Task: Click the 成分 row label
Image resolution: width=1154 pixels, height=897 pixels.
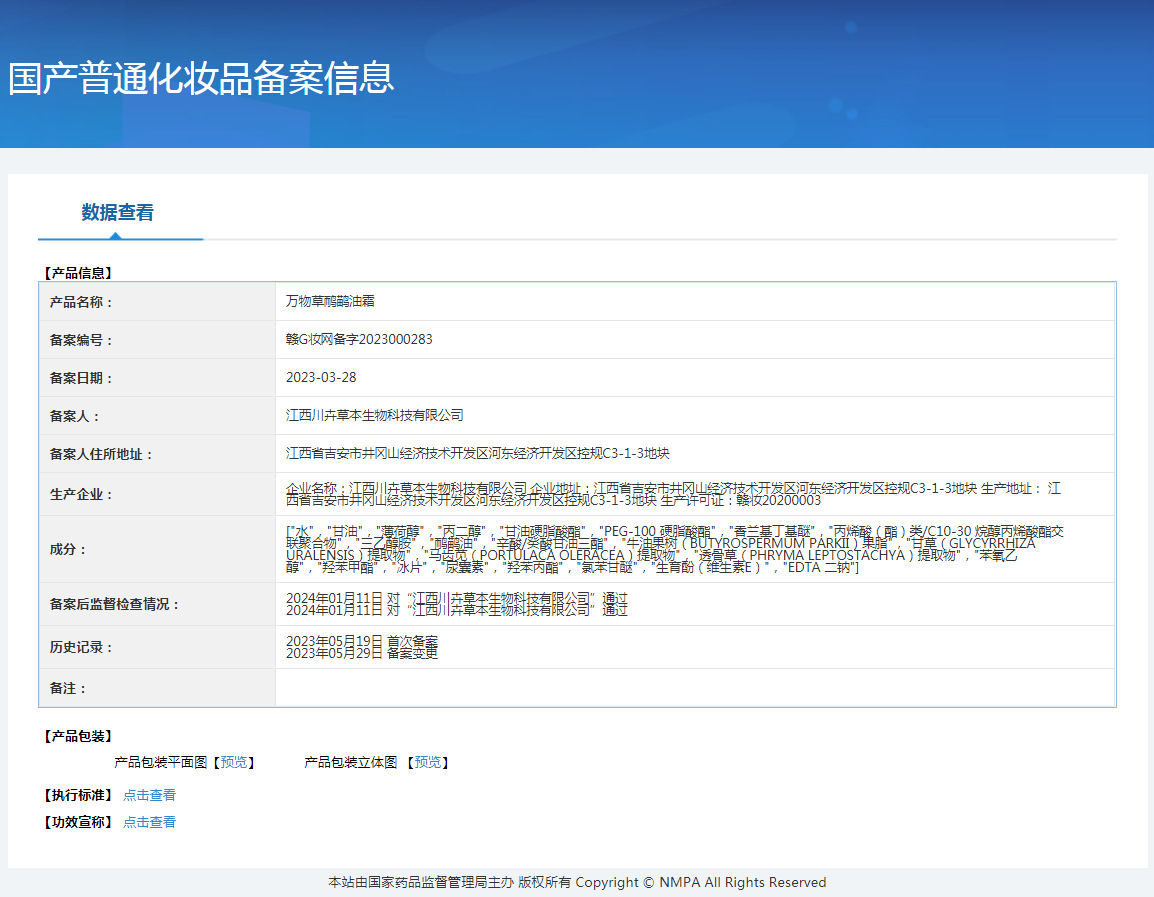Action: [68, 549]
